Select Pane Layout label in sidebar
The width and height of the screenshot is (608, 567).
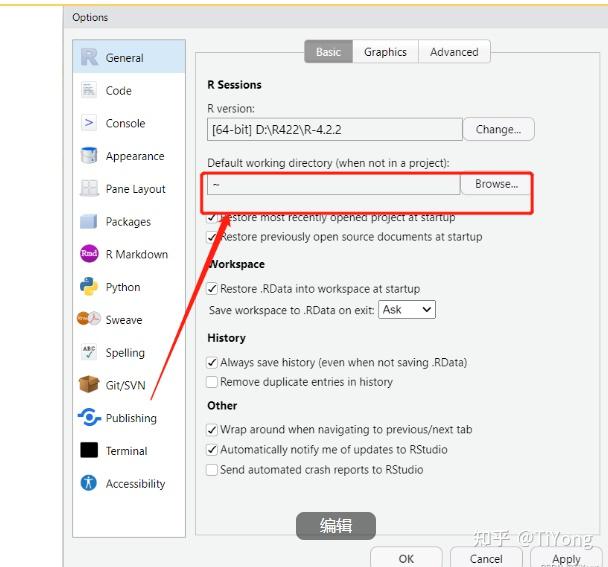[136, 189]
